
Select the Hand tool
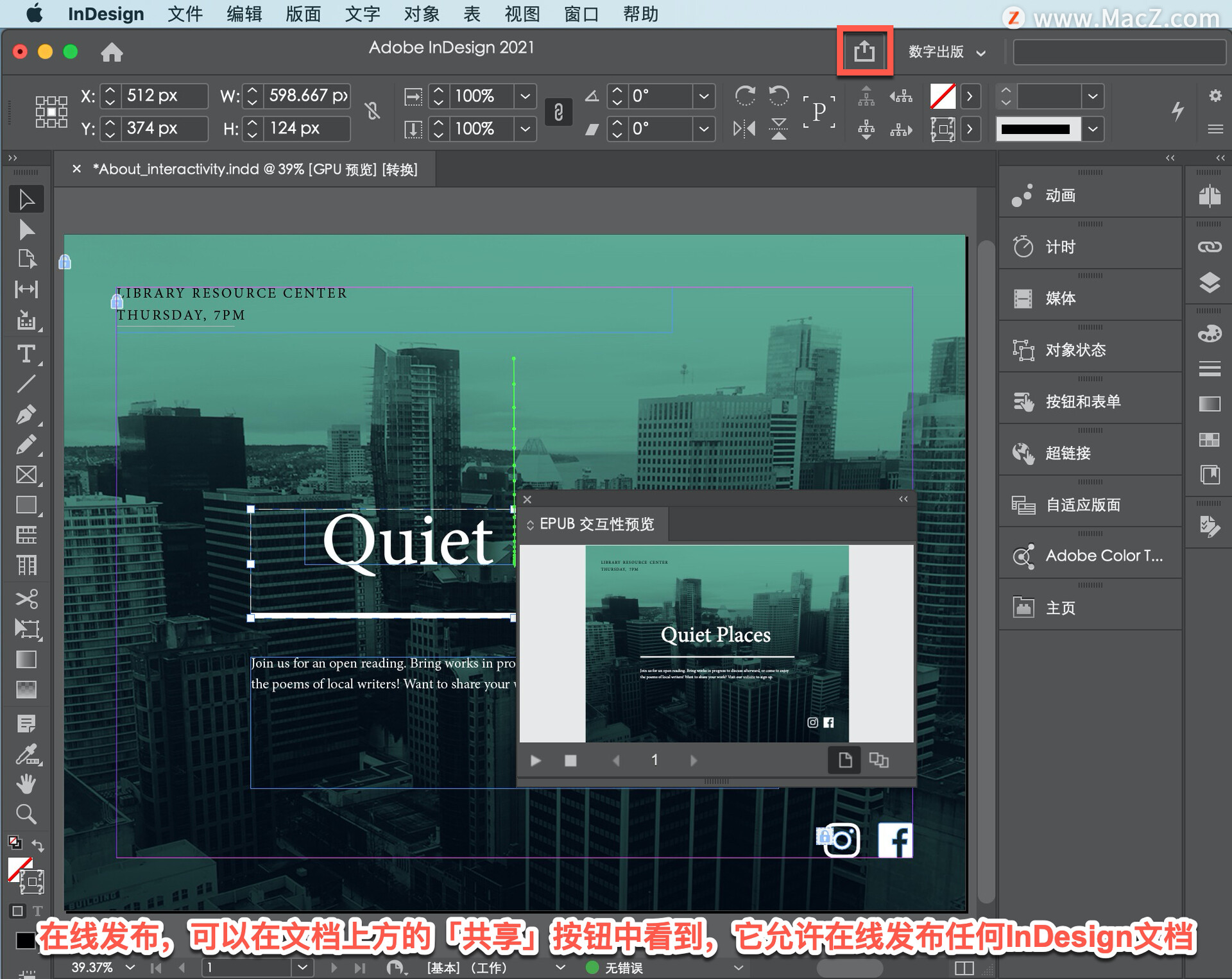(x=26, y=784)
